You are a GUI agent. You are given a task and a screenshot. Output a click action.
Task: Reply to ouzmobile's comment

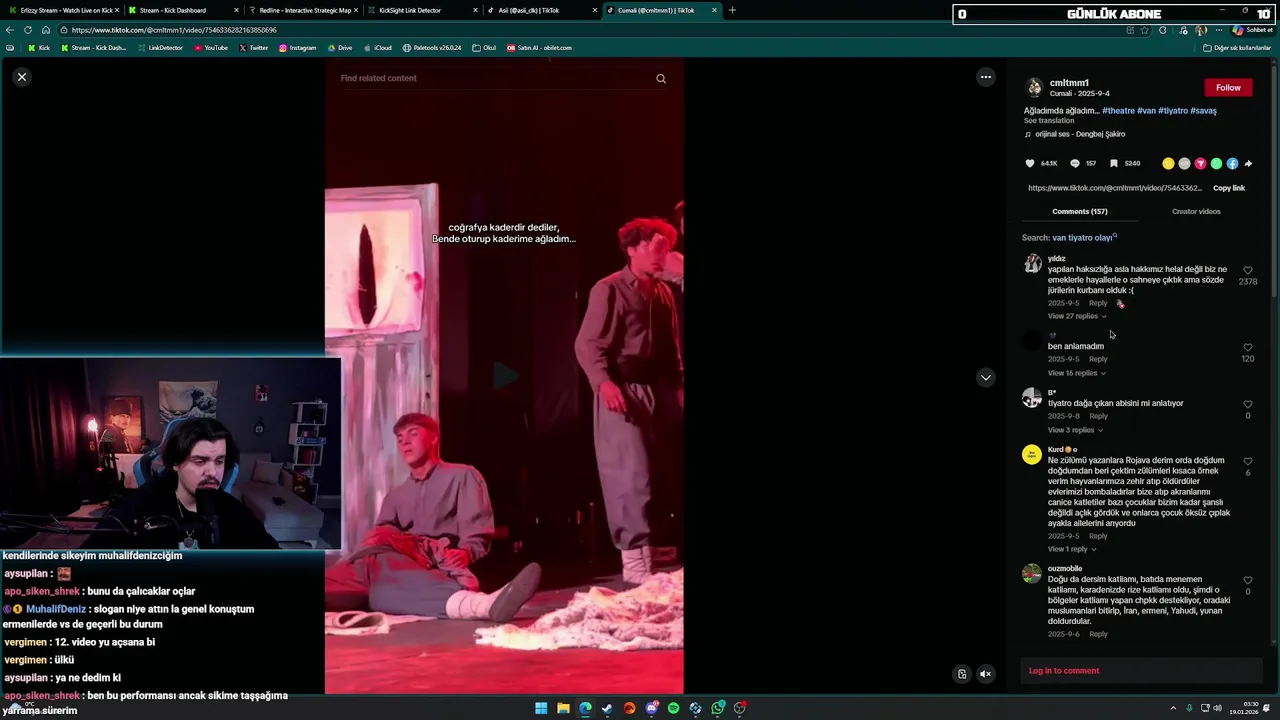click(1098, 634)
